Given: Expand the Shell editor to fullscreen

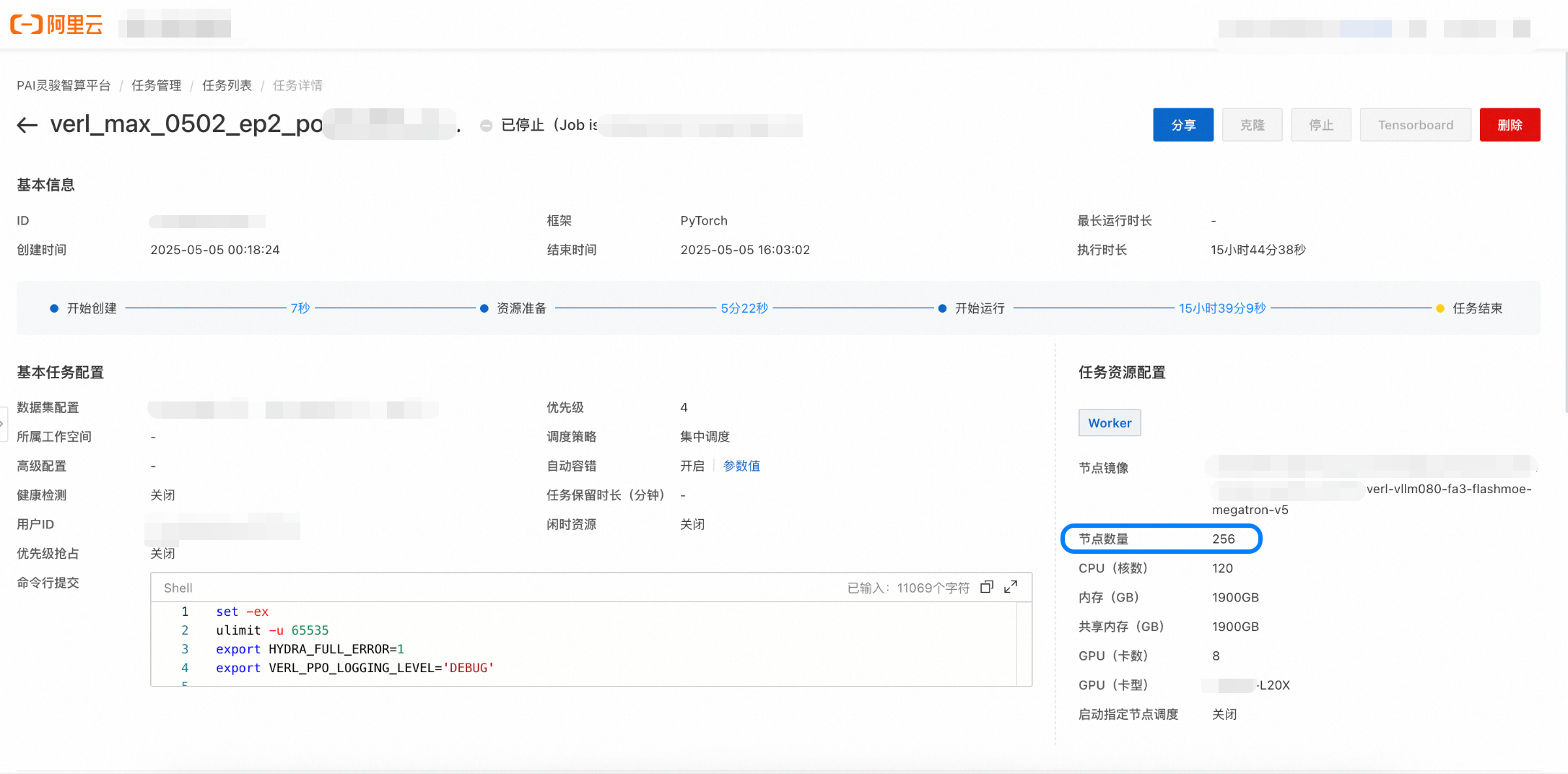Looking at the screenshot, I should [1011, 587].
